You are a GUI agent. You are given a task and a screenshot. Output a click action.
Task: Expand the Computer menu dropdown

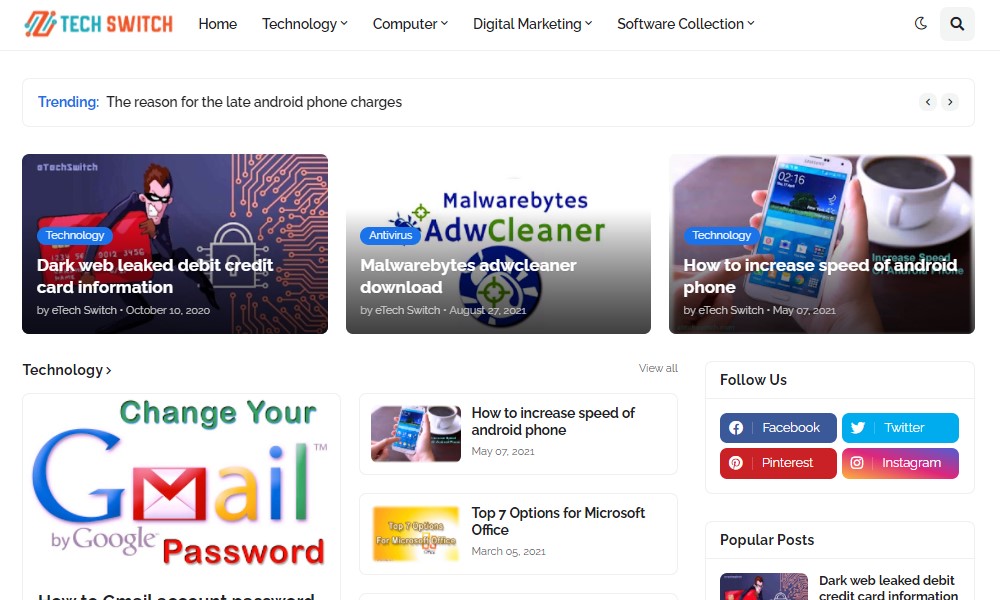point(410,24)
